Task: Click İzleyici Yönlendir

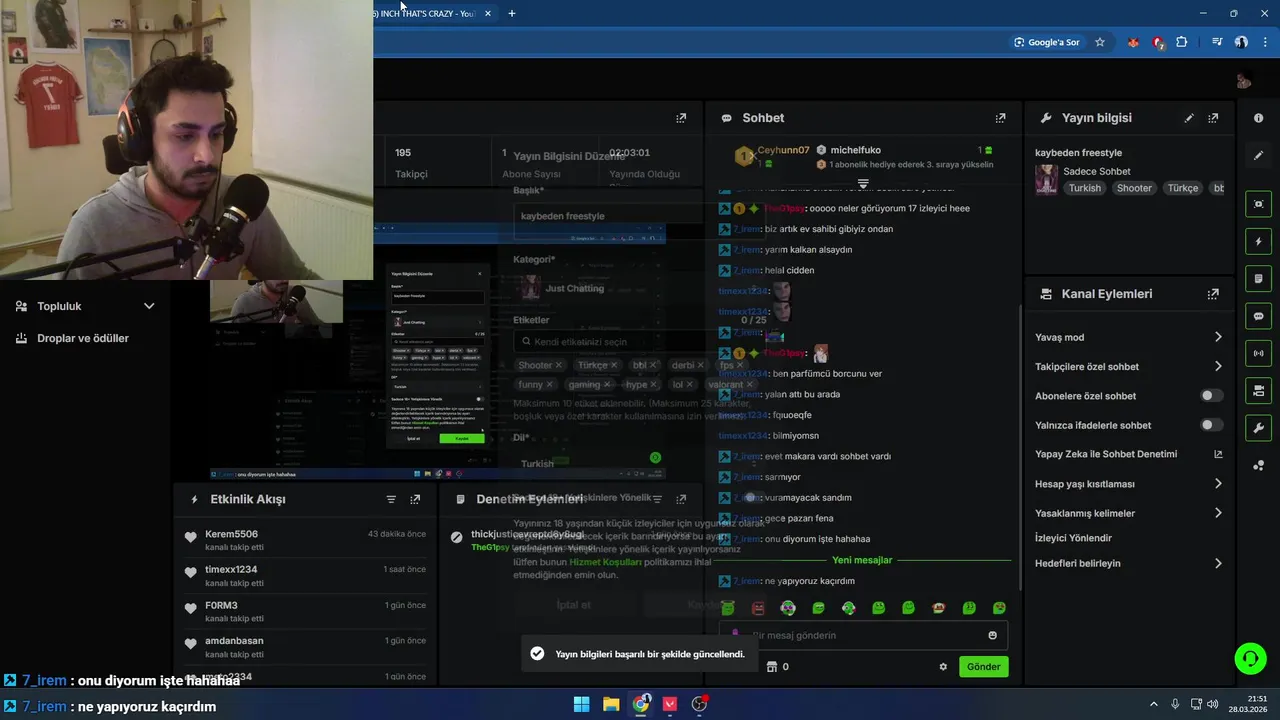Action: (x=1073, y=538)
